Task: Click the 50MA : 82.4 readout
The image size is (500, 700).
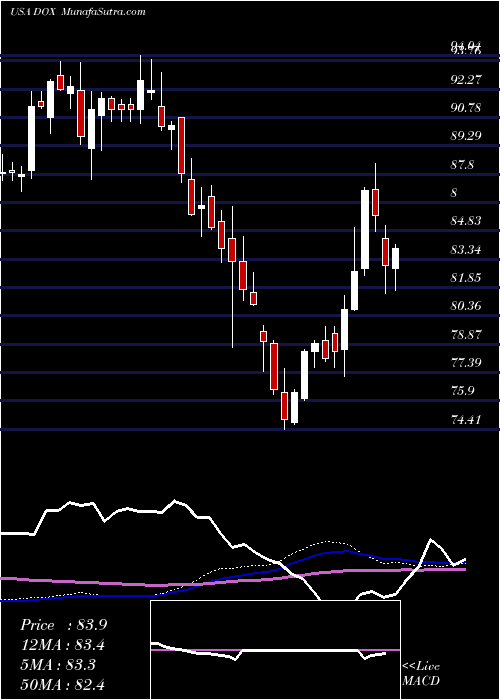Action: click(x=63, y=684)
